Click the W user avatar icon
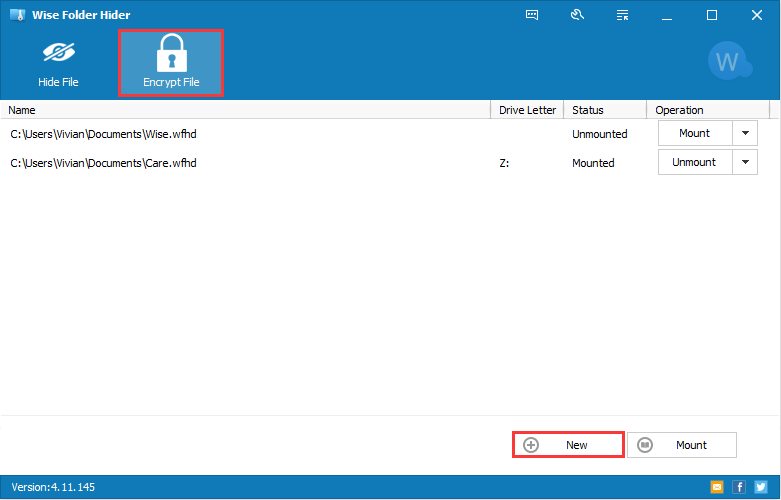Image resolution: width=781 pixels, height=500 pixels. pos(730,61)
